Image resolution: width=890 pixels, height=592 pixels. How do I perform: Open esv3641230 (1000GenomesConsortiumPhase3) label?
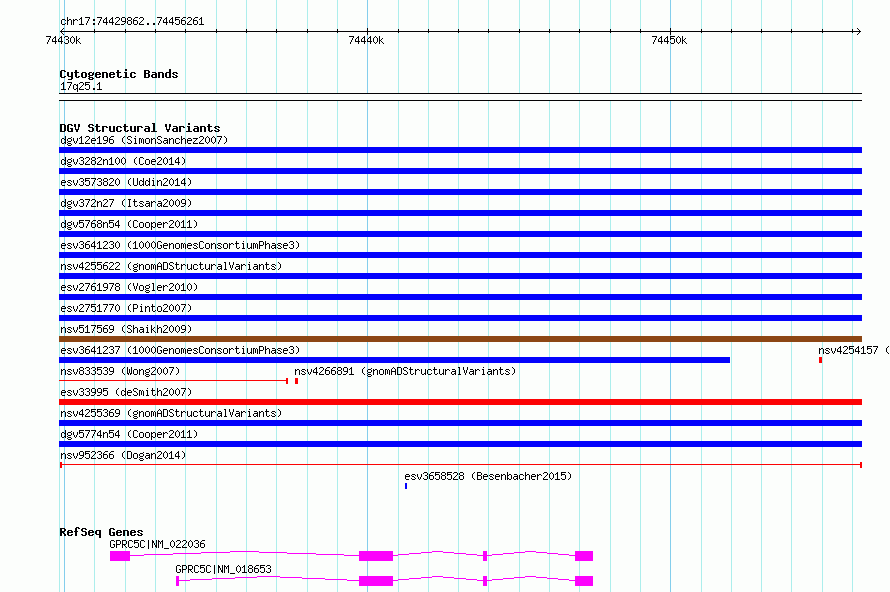click(x=180, y=245)
